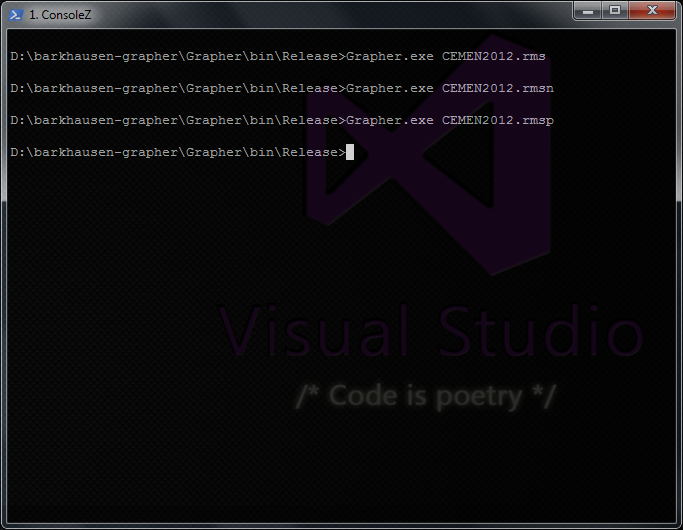This screenshot has height=530, width=683.
Task: Click the command line 'Grapher.exe CEMEN2012.rms'
Action: [x=446, y=57]
